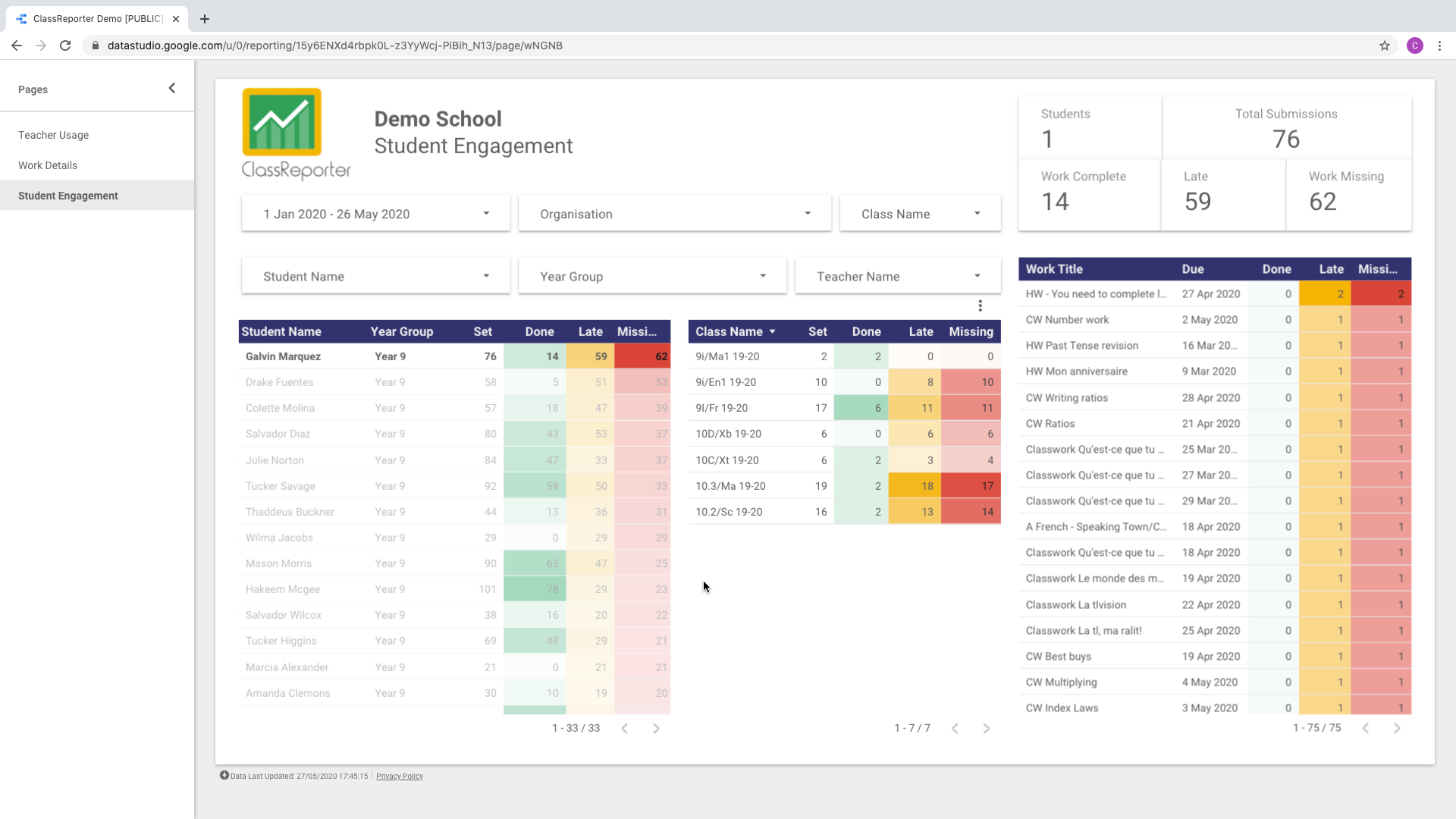This screenshot has height=819, width=1456.
Task: Switch to the Work Details page
Action: (48, 165)
